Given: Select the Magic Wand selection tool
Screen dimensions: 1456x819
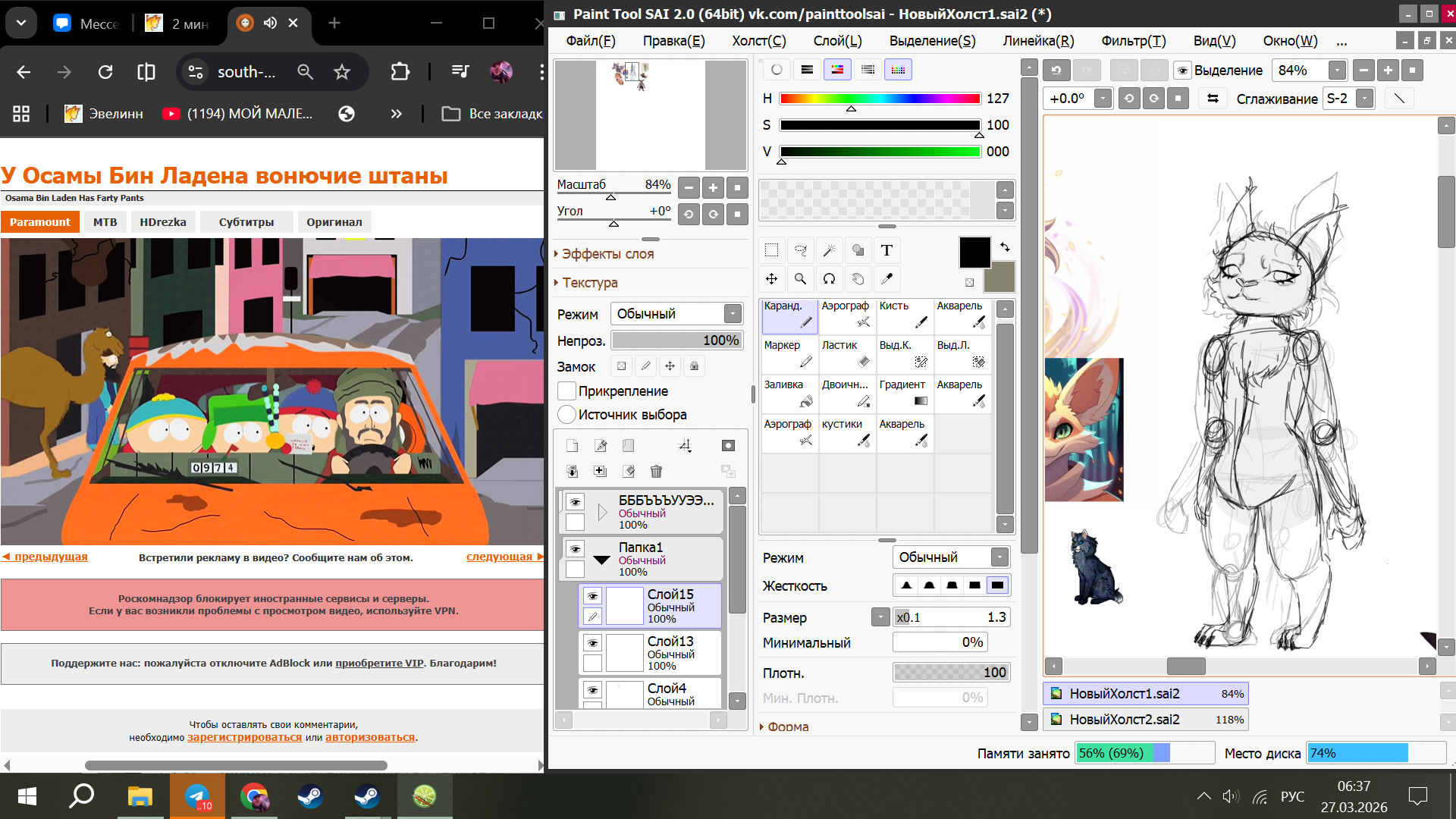Looking at the screenshot, I should click(829, 251).
